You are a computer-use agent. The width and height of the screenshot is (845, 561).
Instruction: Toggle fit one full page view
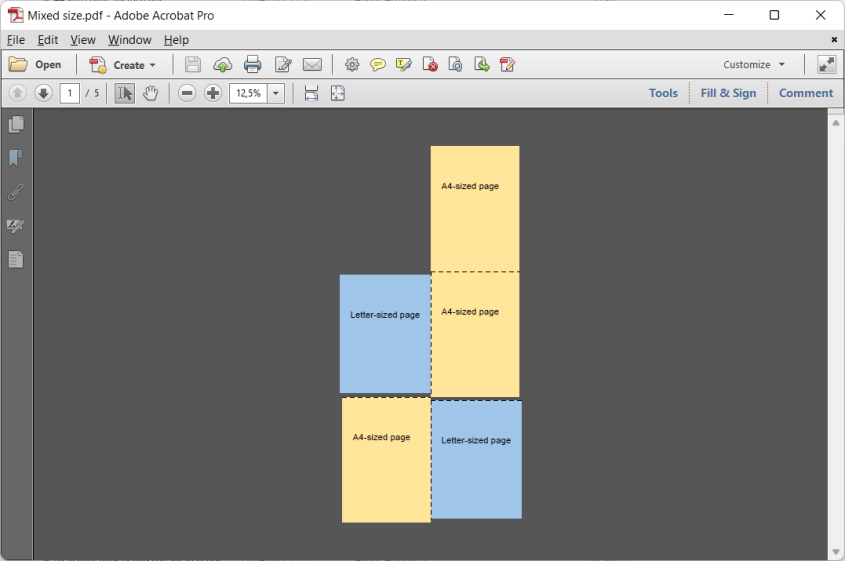point(338,93)
